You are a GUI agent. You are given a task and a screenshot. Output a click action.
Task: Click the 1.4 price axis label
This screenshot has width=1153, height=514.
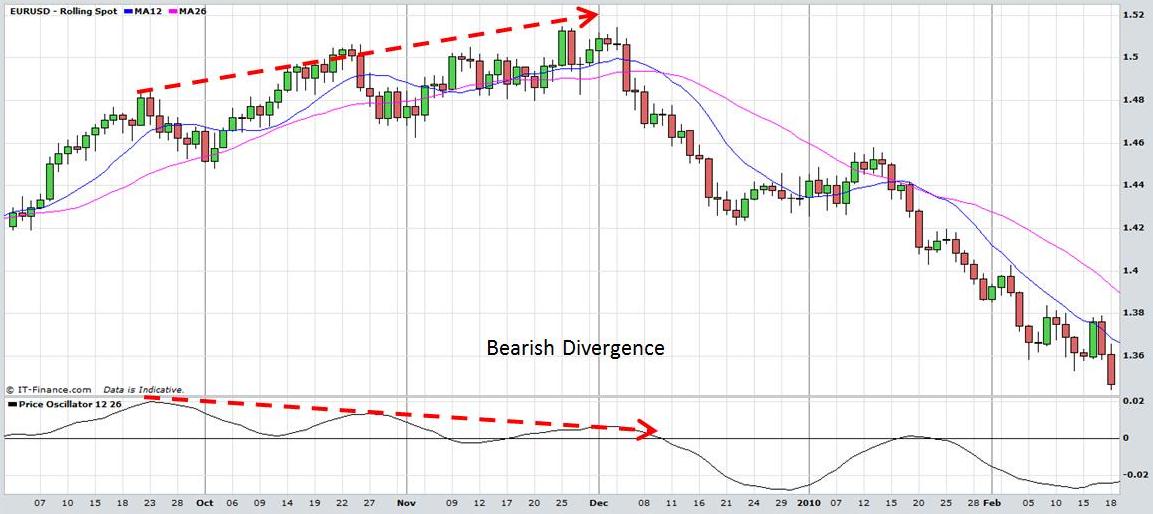pos(1130,271)
